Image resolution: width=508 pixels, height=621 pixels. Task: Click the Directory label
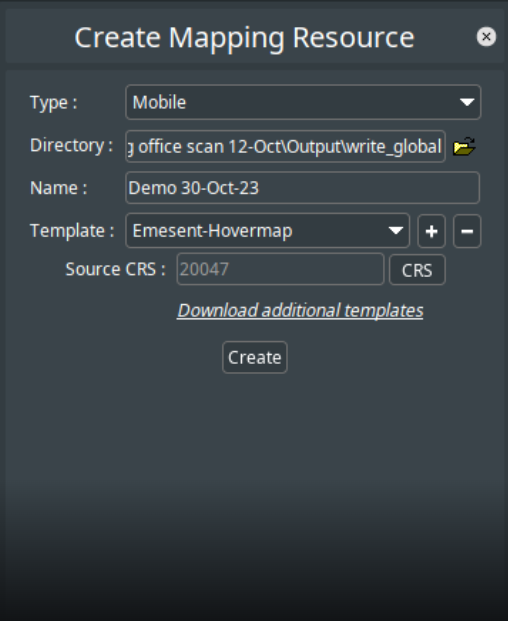(x=72, y=145)
